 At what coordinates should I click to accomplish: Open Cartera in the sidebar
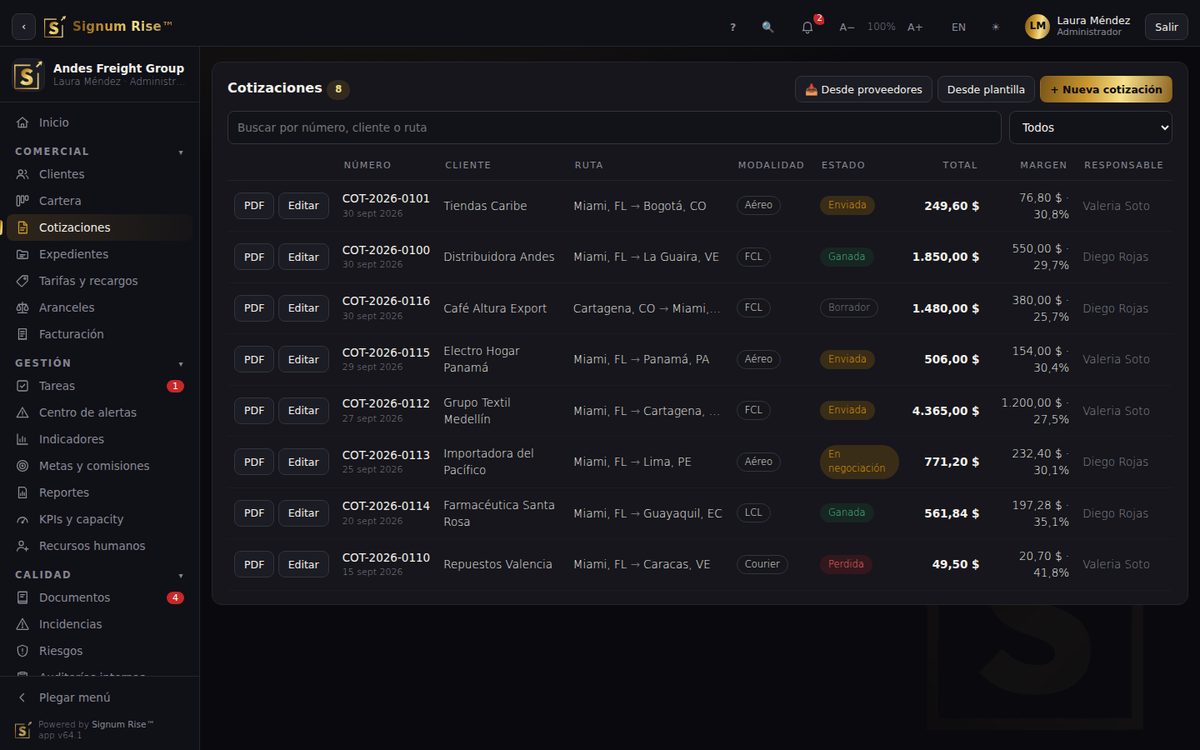coord(100,201)
